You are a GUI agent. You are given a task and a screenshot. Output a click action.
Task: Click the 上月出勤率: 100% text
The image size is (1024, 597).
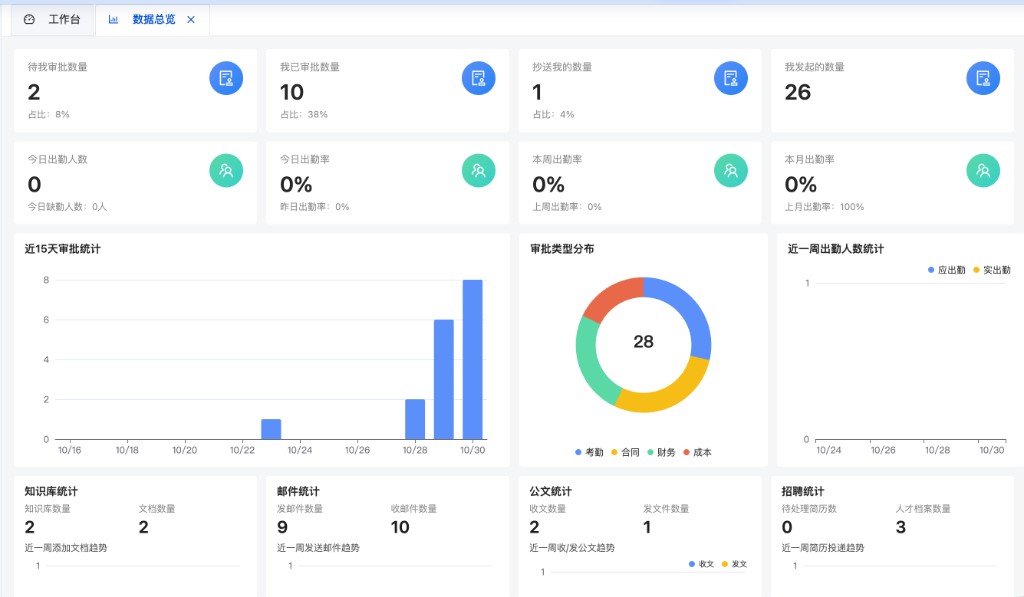coord(824,206)
